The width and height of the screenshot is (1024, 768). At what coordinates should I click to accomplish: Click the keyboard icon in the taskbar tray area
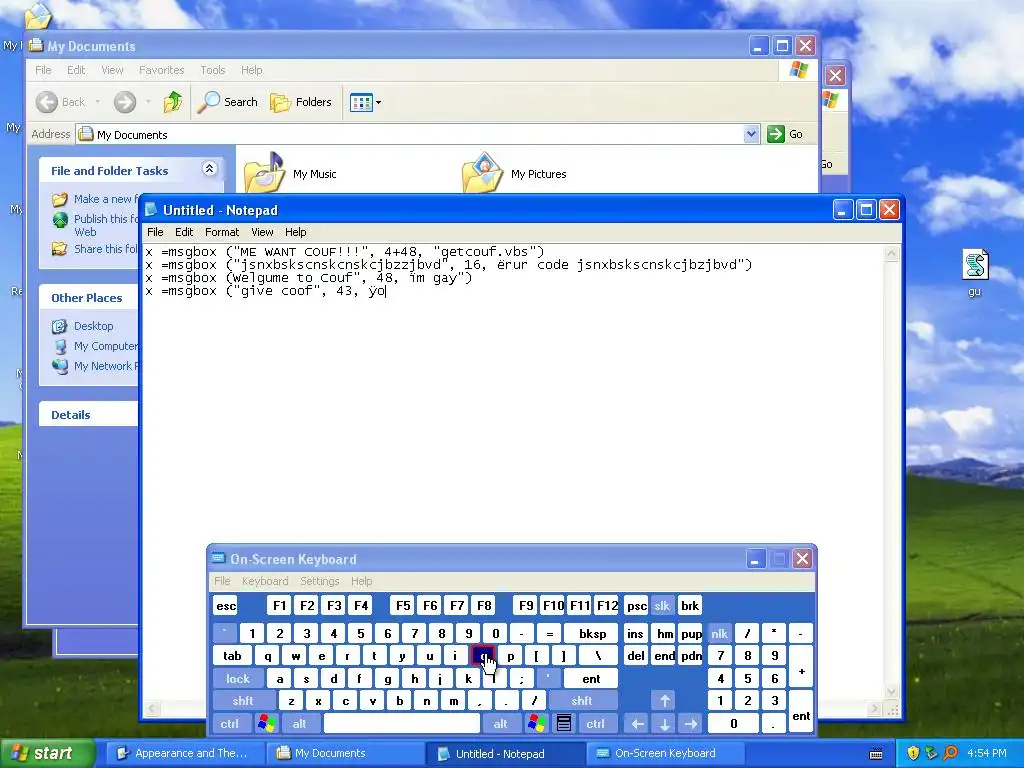click(876, 754)
